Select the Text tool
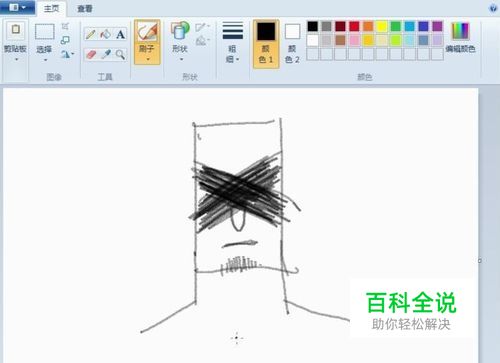Screen dimensions: 500x363 coord(120,34)
